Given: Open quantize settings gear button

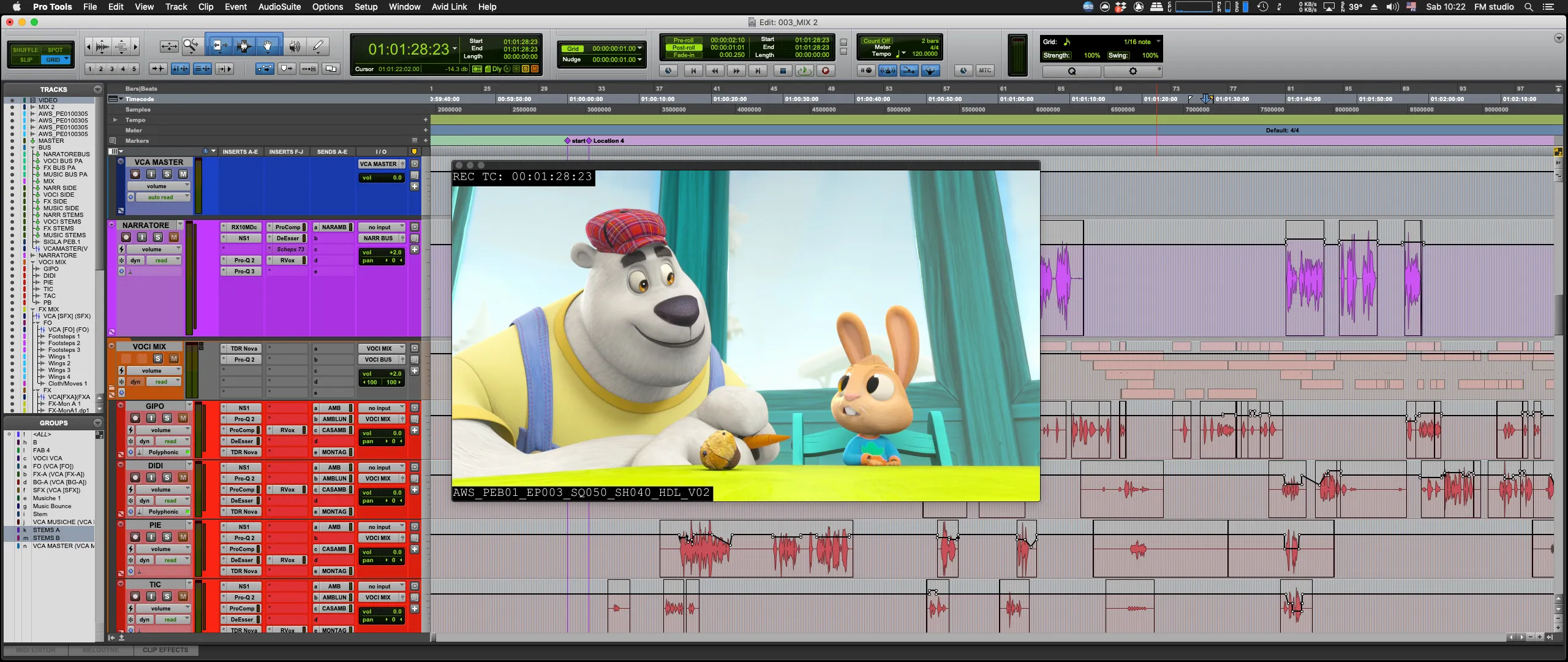Looking at the screenshot, I should pyautogui.click(x=1133, y=71).
